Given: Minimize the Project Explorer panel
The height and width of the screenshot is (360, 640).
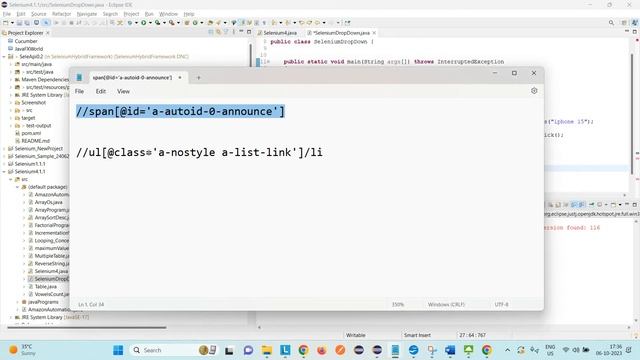Looking at the screenshot, I should point(241,31).
